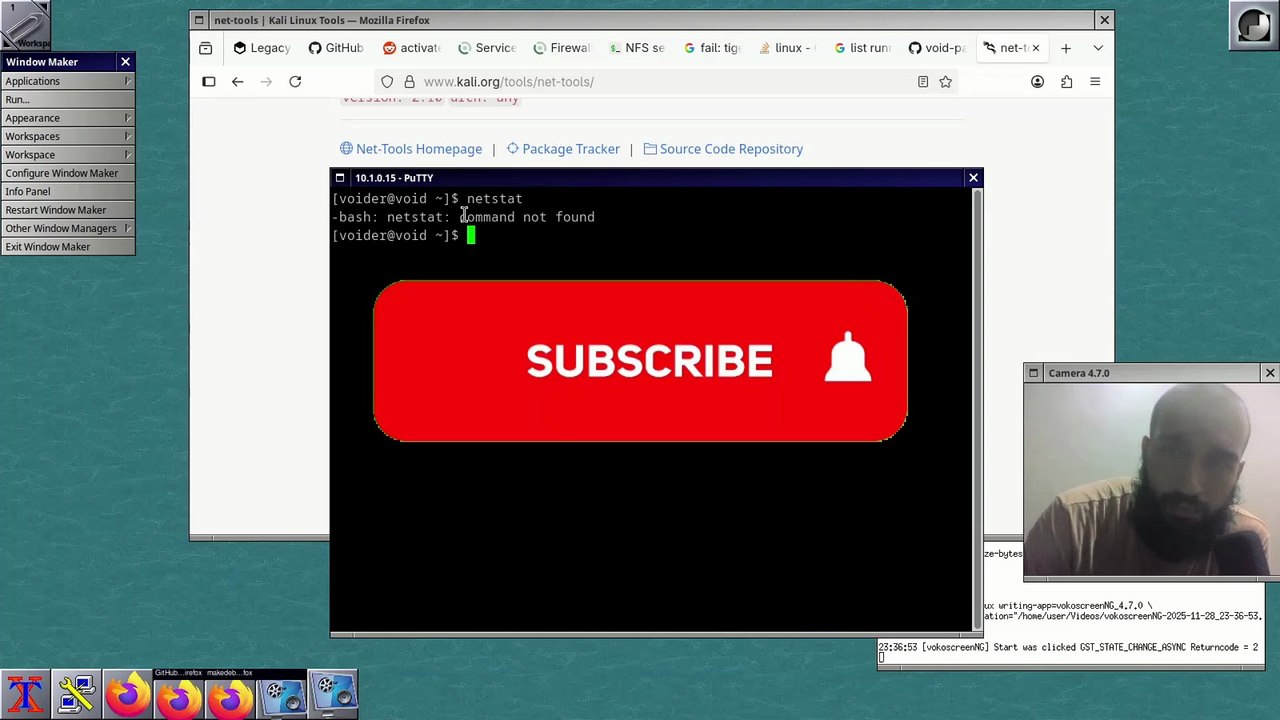Switch to the void-pa tab
Image resolution: width=1280 pixels, height=720 pixels.
click(936, 48)
